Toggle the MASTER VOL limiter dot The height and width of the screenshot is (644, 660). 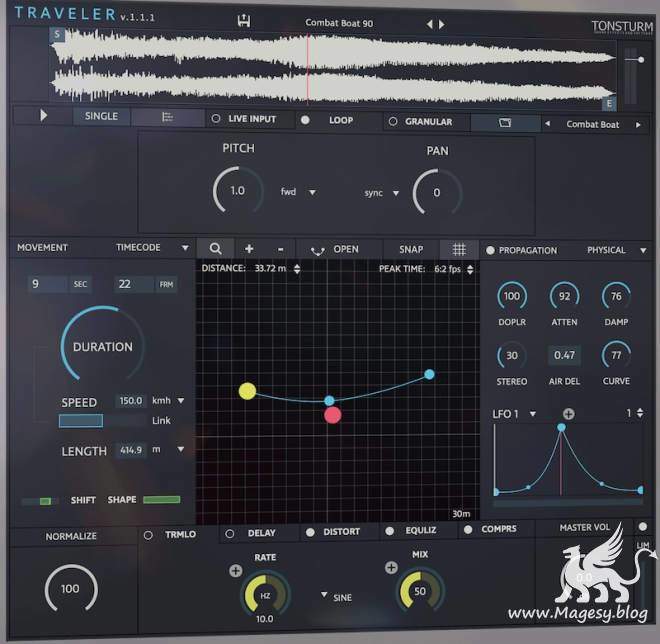642,526
